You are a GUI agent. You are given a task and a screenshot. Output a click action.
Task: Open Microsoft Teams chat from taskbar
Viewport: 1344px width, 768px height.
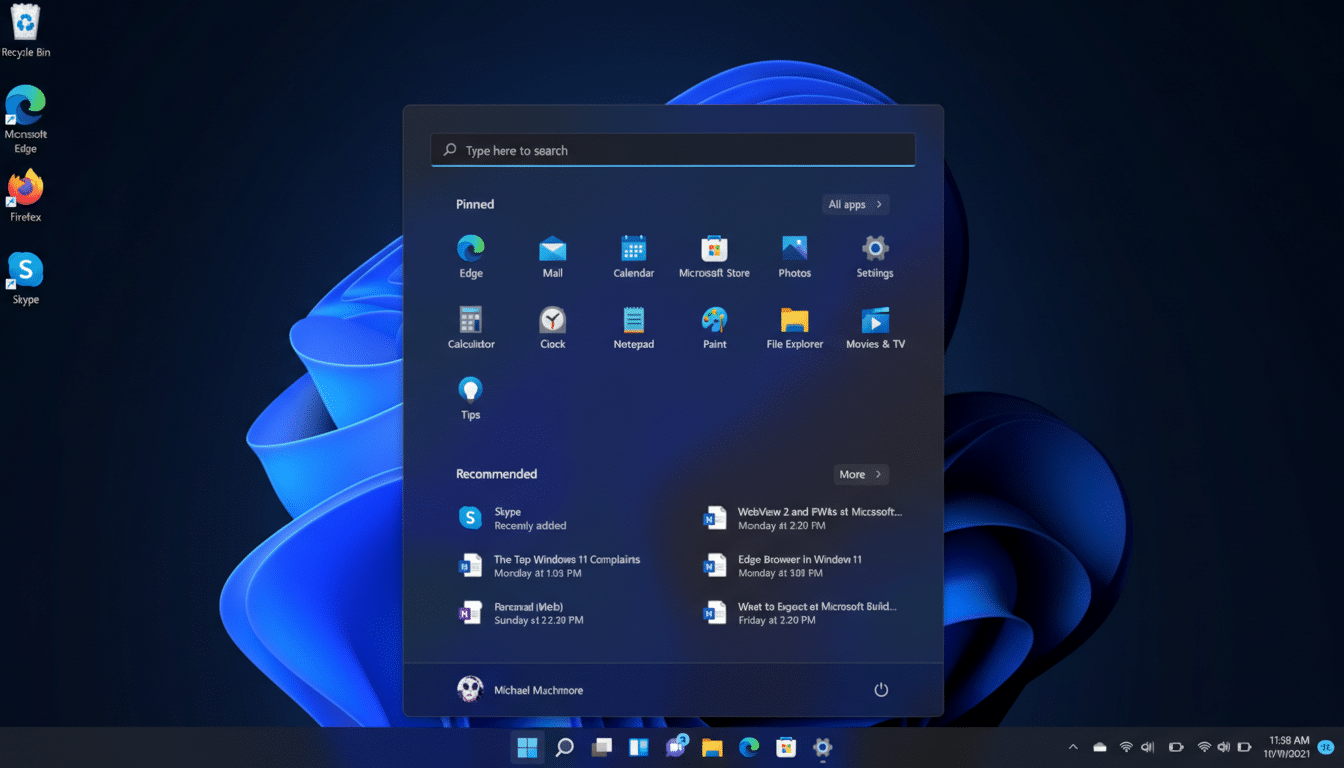pyautogui.click(x=675, y=747)
